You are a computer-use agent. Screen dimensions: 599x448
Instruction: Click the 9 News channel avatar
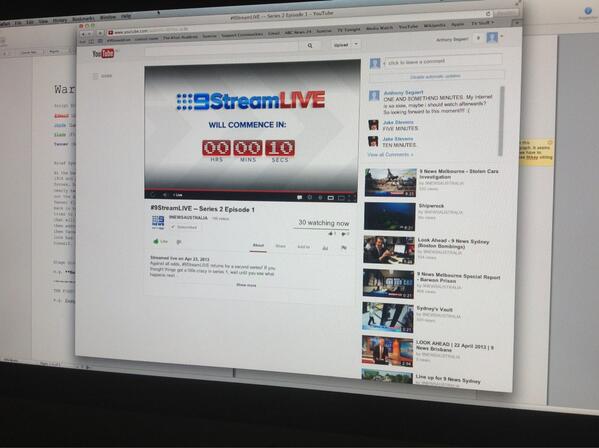coord(158,222)
